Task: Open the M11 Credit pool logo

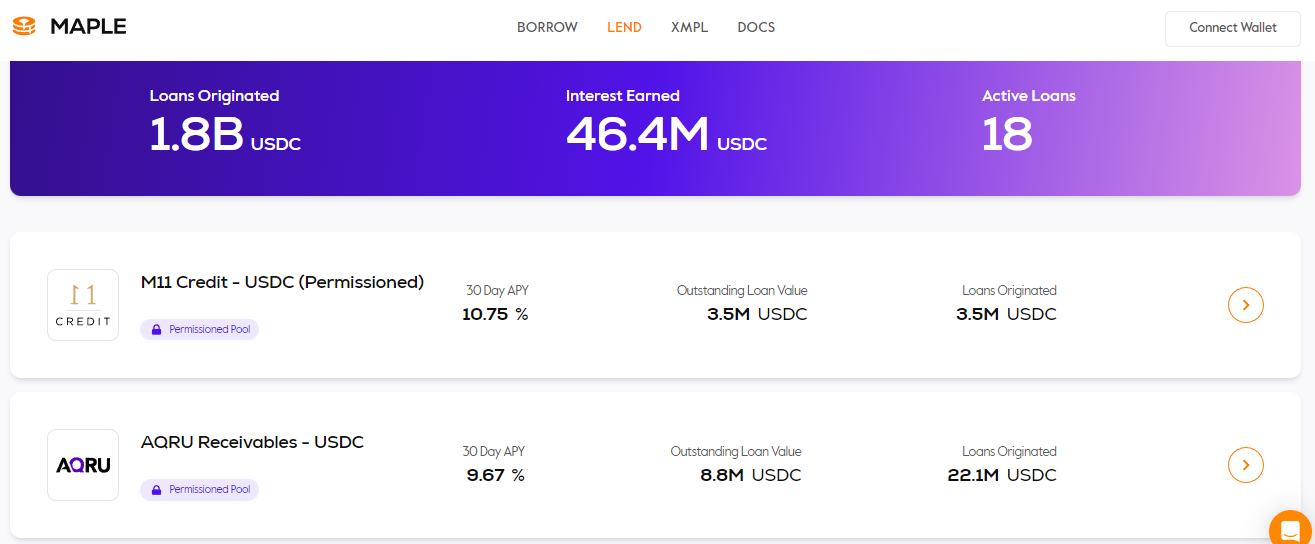Action: 83,305
